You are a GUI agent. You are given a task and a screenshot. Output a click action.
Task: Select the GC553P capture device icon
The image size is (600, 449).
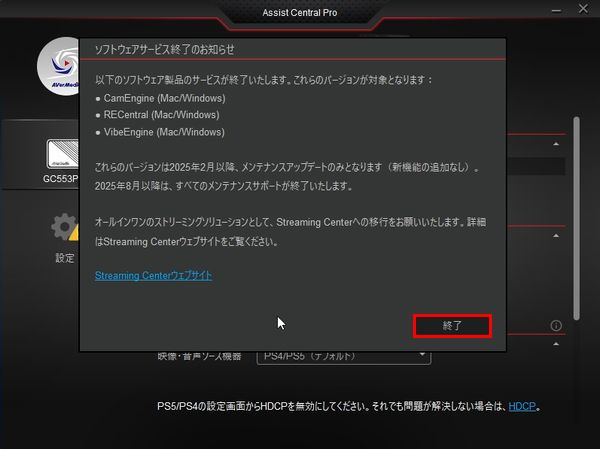point(62,154)
